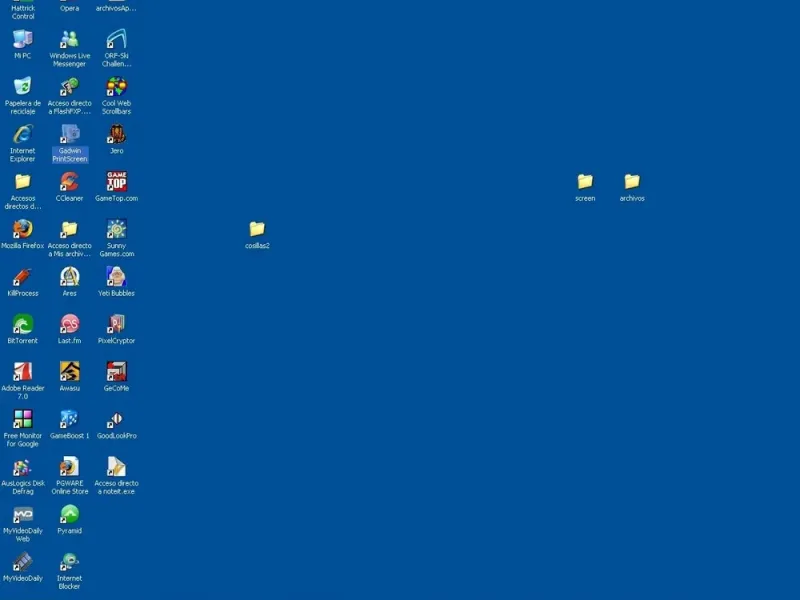Select the GoodLookPro shortcut
Viewport: 800px width, 600px height.
pos(116,419)
